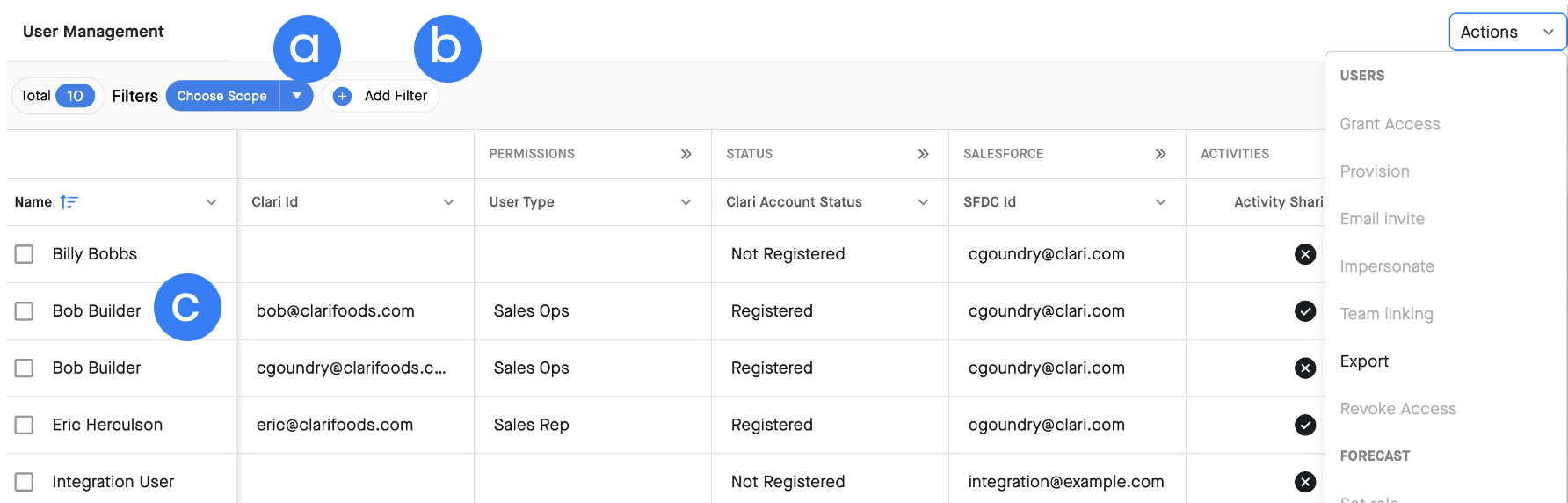
Task: Open Name column menu chevron
Action: point(211,202)
